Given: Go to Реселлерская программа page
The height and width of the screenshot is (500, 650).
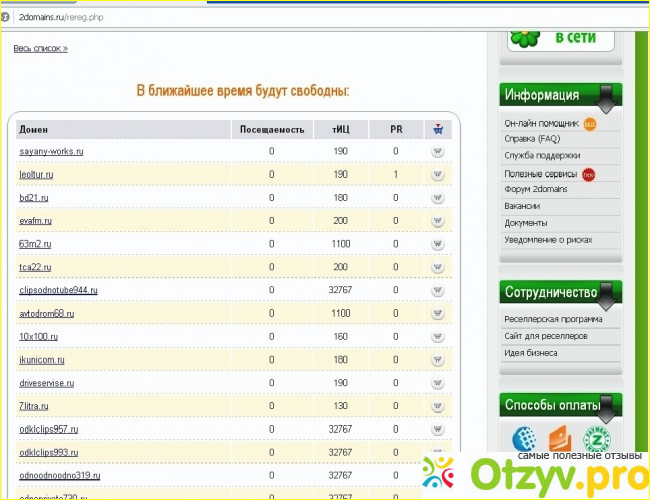Looking at the screenshot, I should (552, 320).
